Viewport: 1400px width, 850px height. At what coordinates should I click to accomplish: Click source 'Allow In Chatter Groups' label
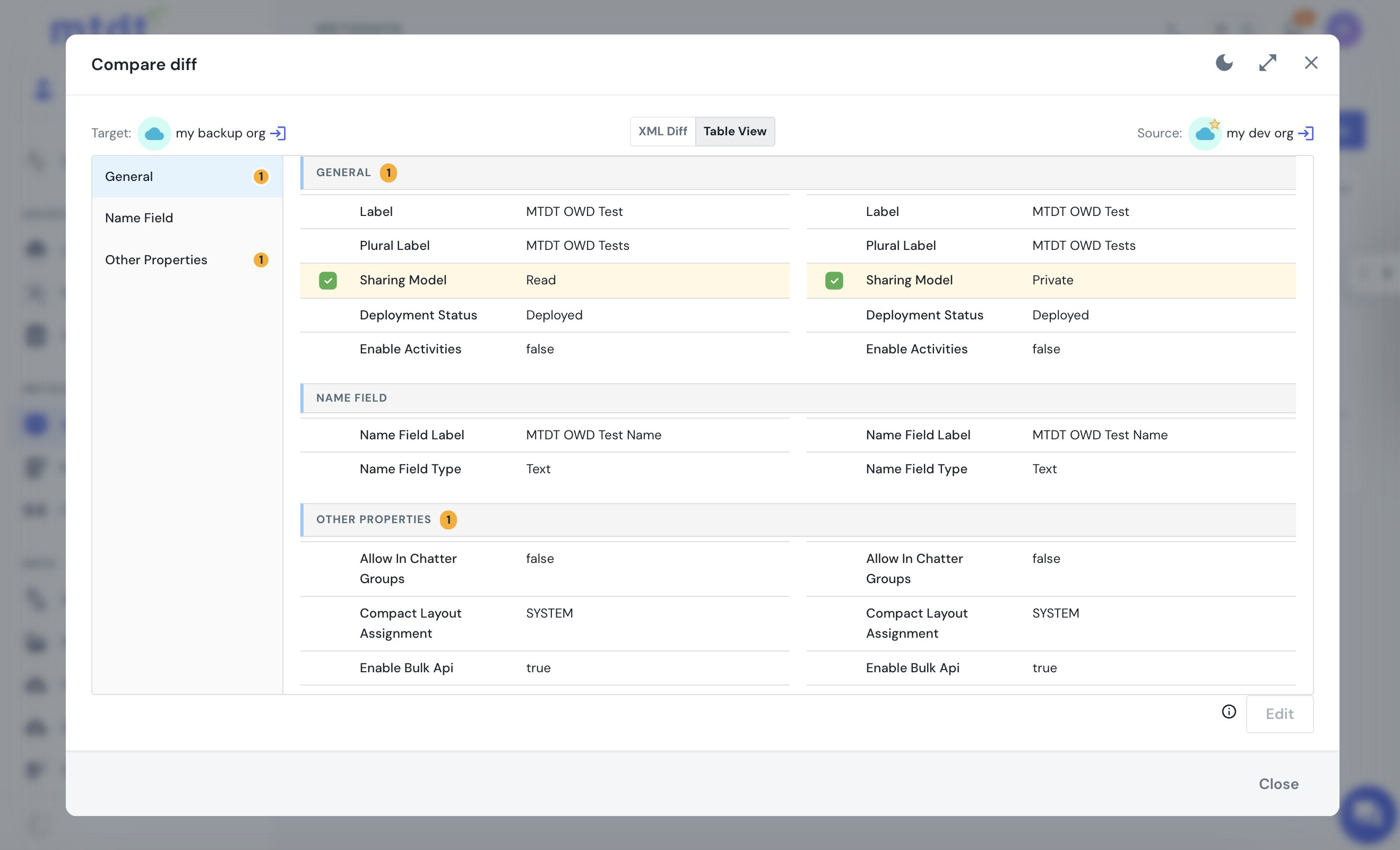[914, 568]
